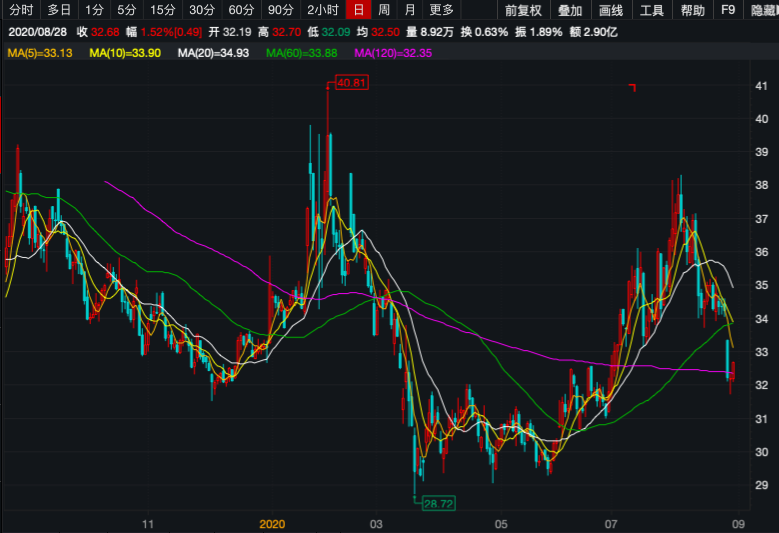The width and height of the screenshot is (779, 533).
Task: Set the period to 30分
Action: click(201, 10)
